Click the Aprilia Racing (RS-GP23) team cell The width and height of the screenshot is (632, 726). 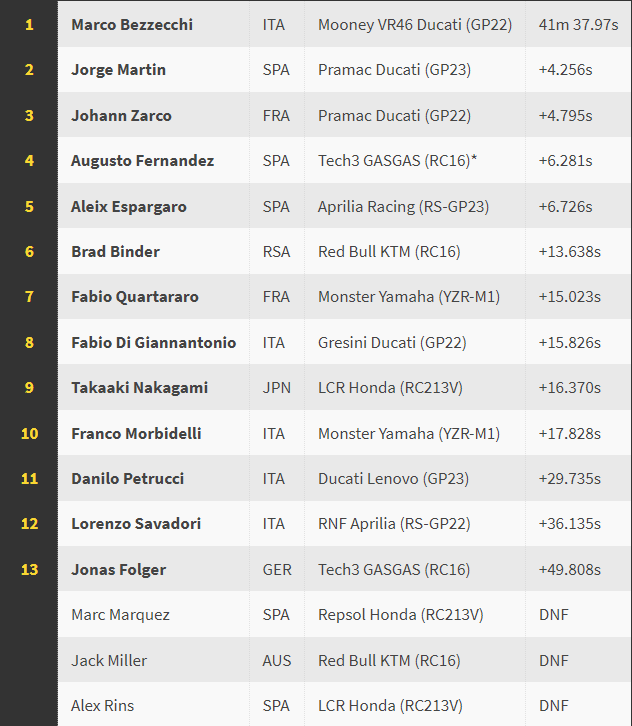tap(408, 207)
